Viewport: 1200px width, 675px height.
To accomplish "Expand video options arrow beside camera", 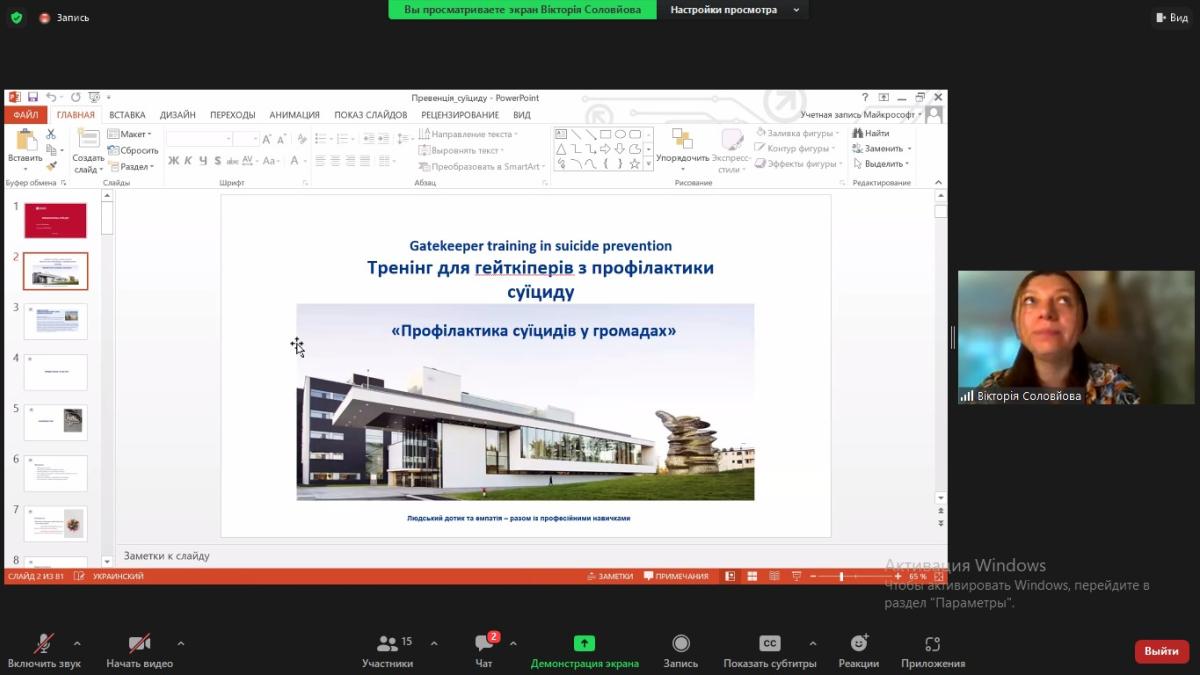I will (x=181, y=643).
